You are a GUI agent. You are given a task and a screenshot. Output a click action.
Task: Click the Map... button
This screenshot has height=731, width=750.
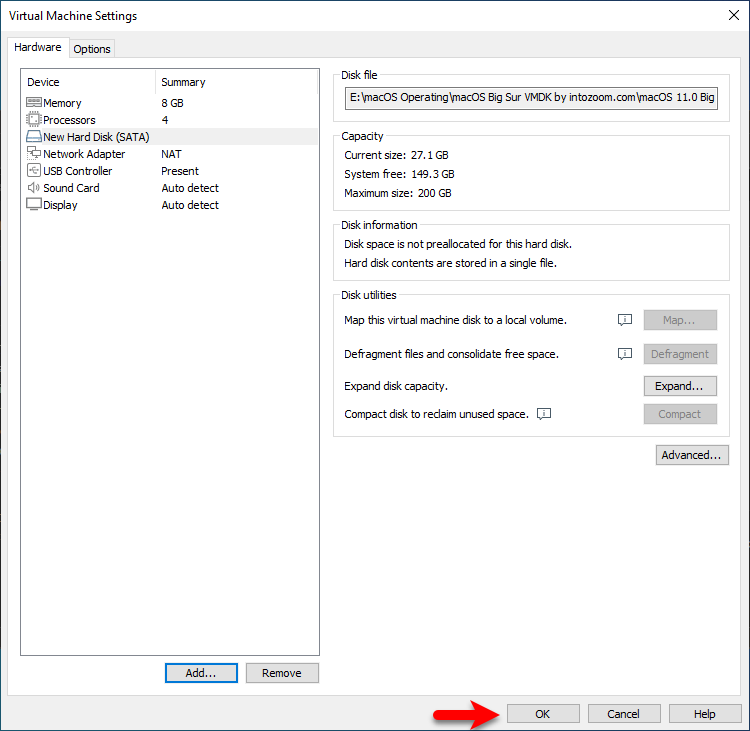[680, 320]
